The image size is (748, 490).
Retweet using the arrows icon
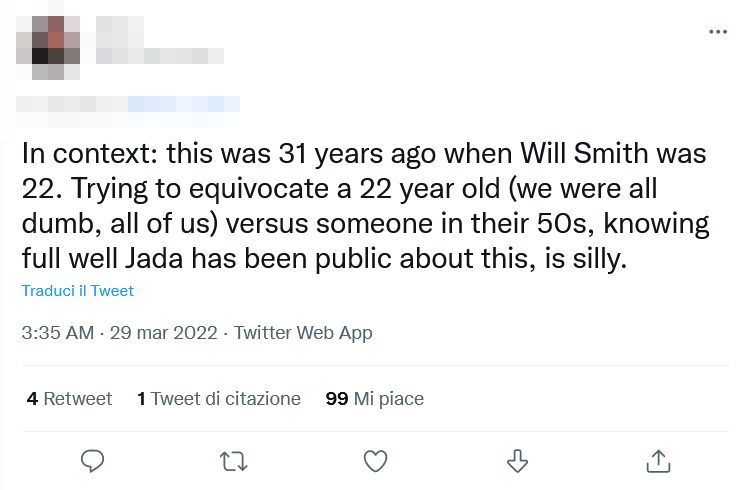[234, 460]
